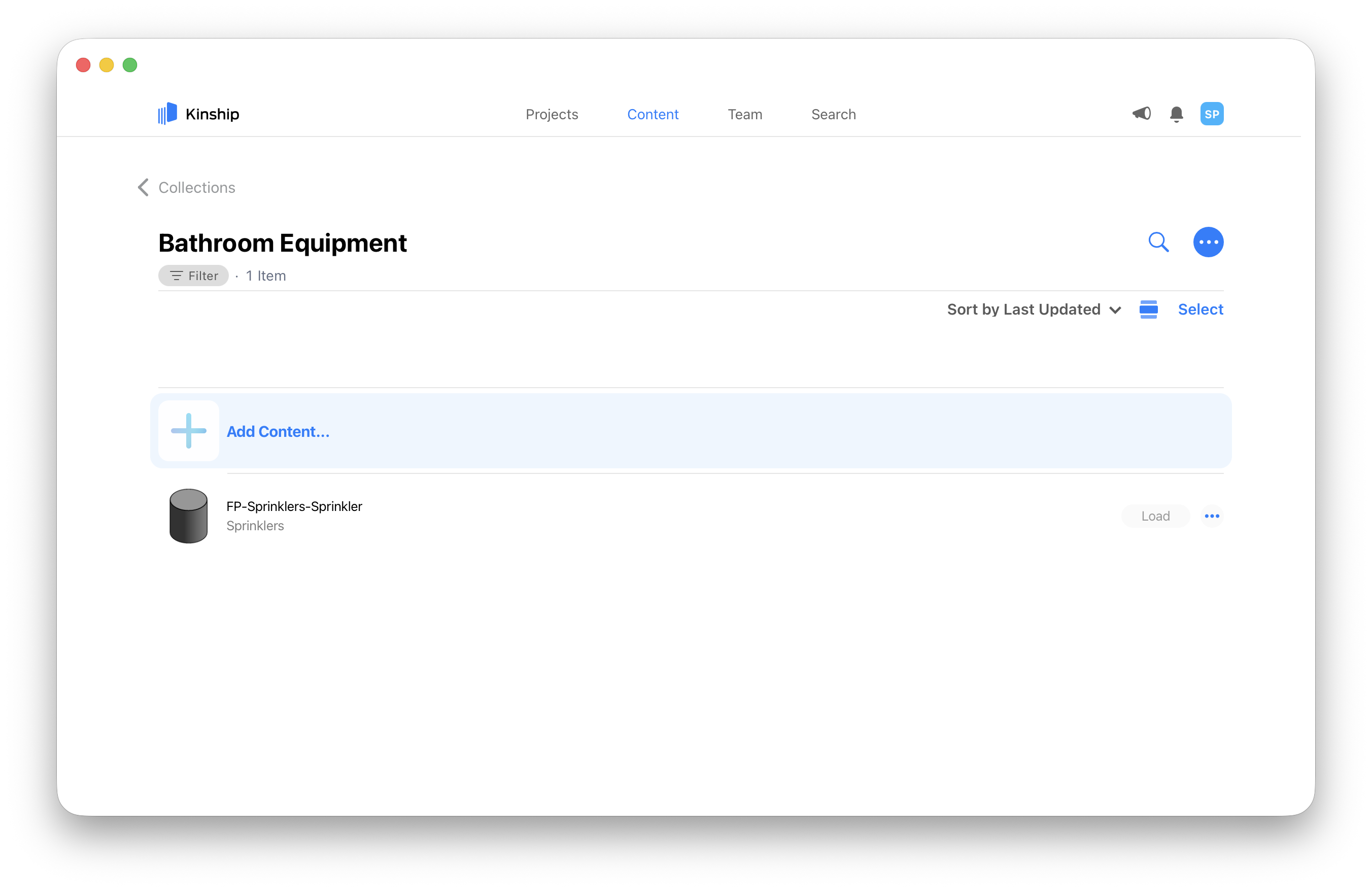Viewport: 1372px width, 891px height.
Task: Open the Search tab in navigation
Action: (833, 114)
